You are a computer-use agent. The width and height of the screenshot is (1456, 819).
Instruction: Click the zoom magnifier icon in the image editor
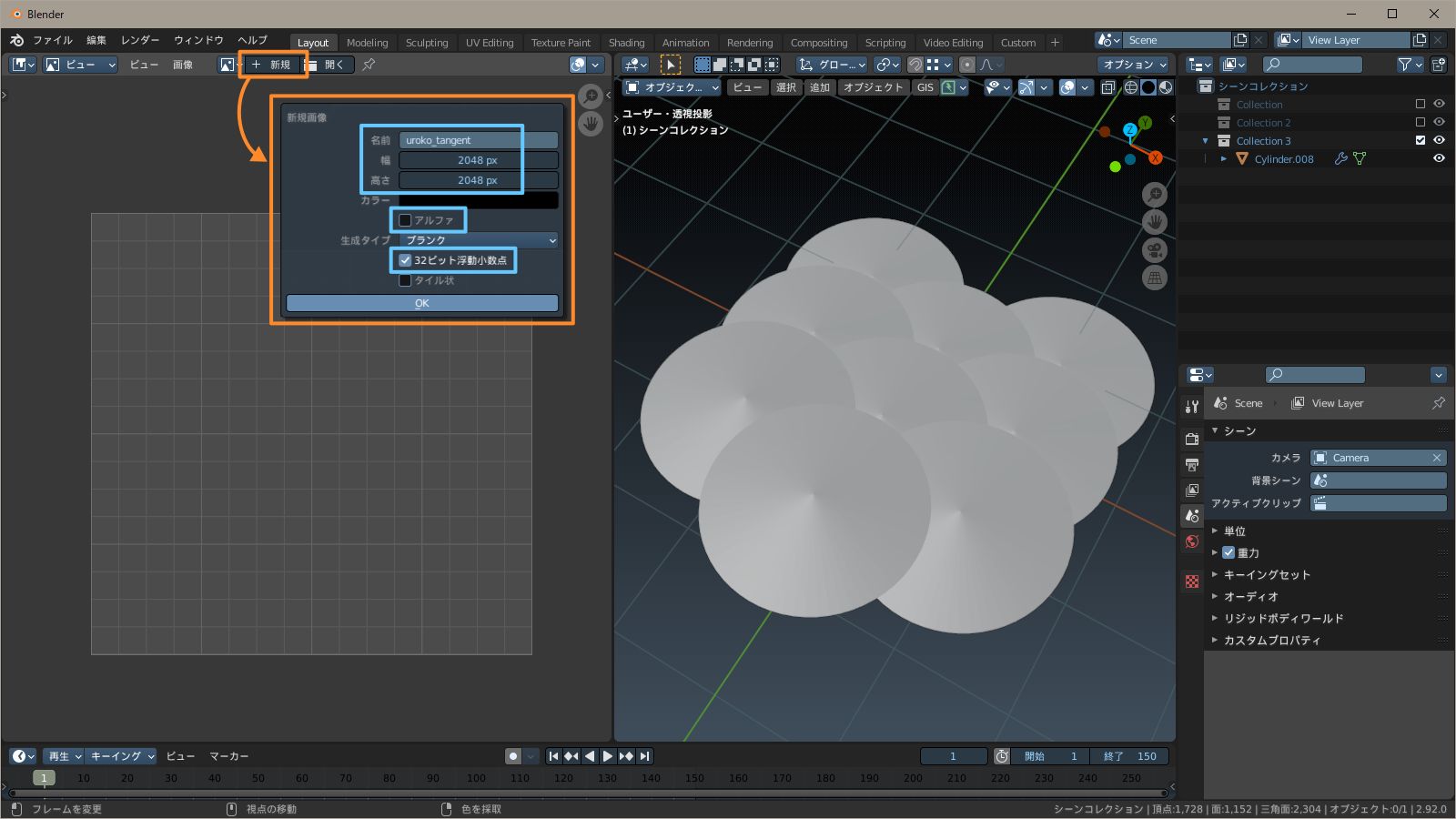point(591,96)
